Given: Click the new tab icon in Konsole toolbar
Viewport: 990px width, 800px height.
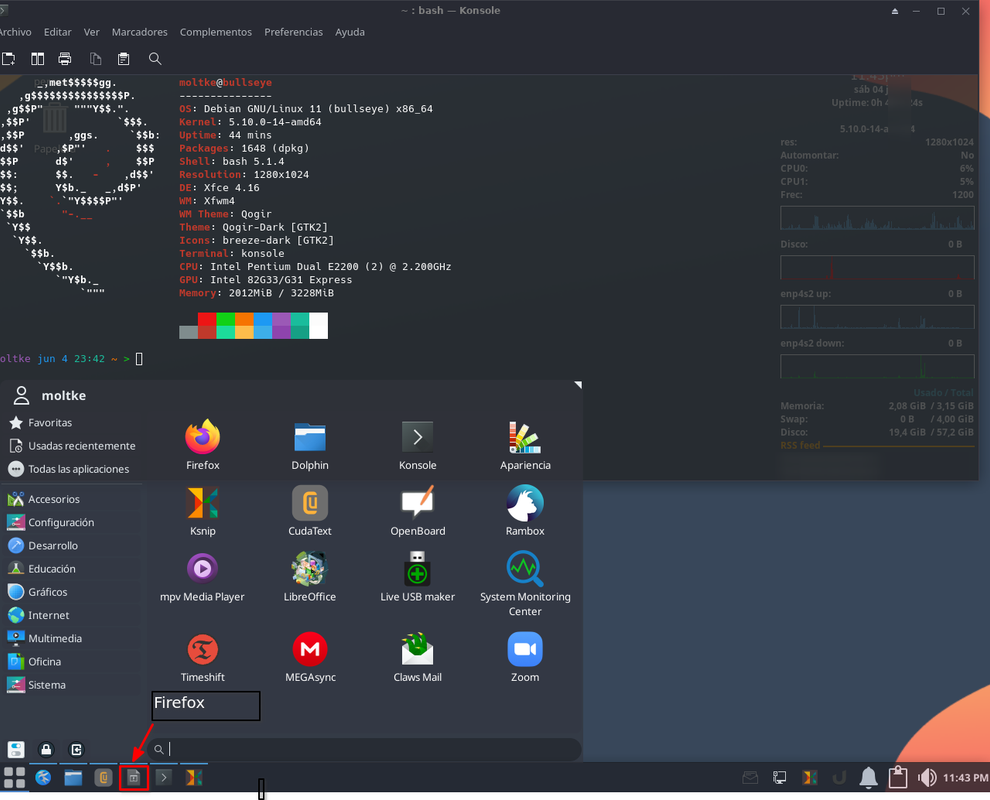Looking at the screenshot, I should click(x=9, y=59).
